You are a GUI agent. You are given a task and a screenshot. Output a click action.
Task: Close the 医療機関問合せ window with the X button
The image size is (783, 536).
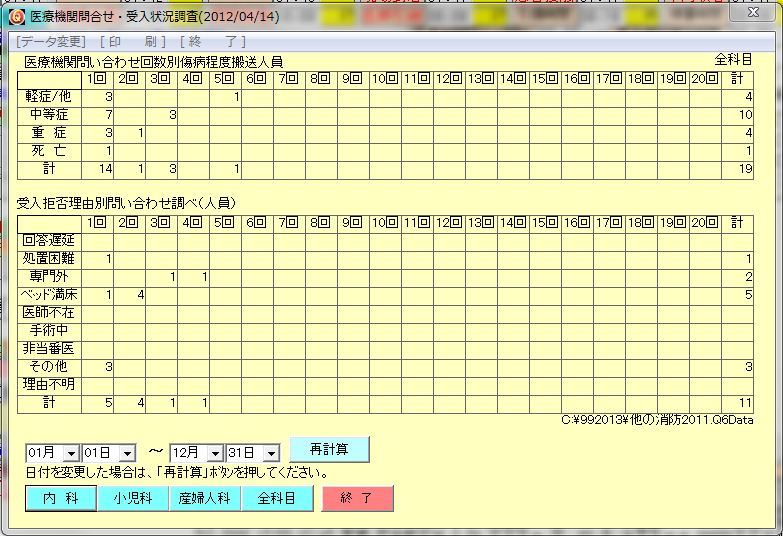754,12
